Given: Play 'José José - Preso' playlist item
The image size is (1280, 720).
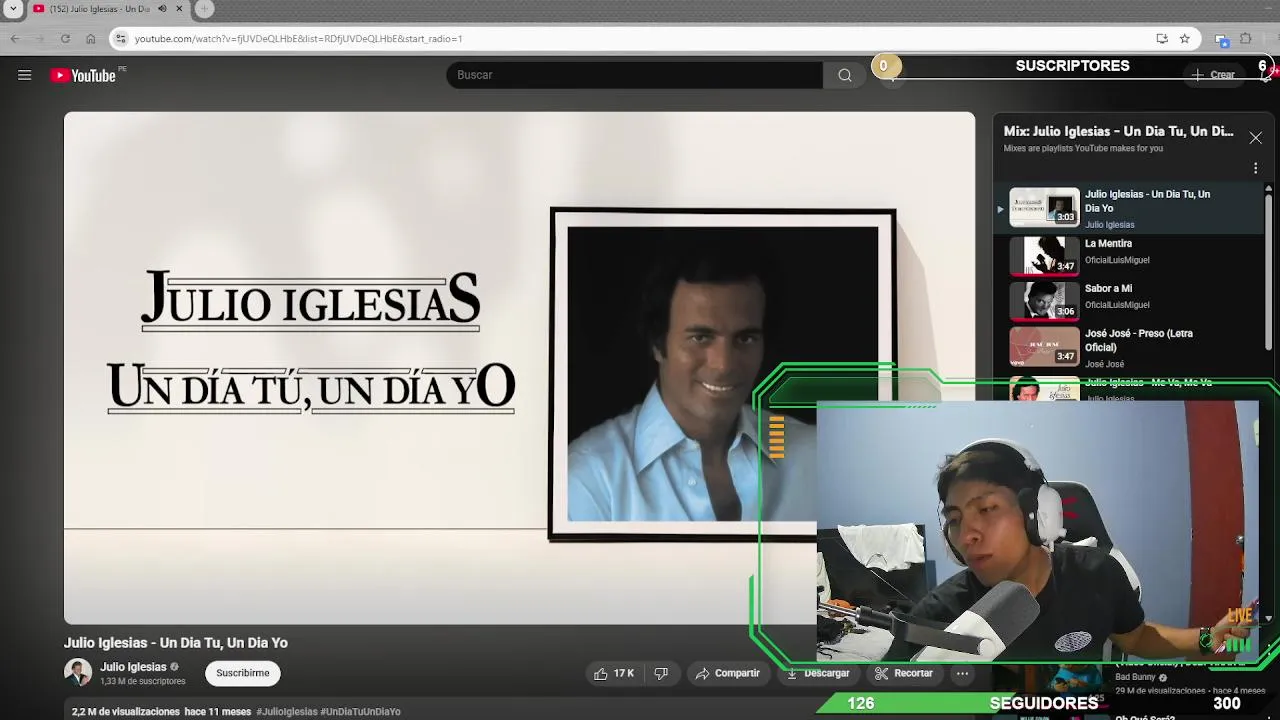Looking at the screenshot, I should (x=1128, y=348).
